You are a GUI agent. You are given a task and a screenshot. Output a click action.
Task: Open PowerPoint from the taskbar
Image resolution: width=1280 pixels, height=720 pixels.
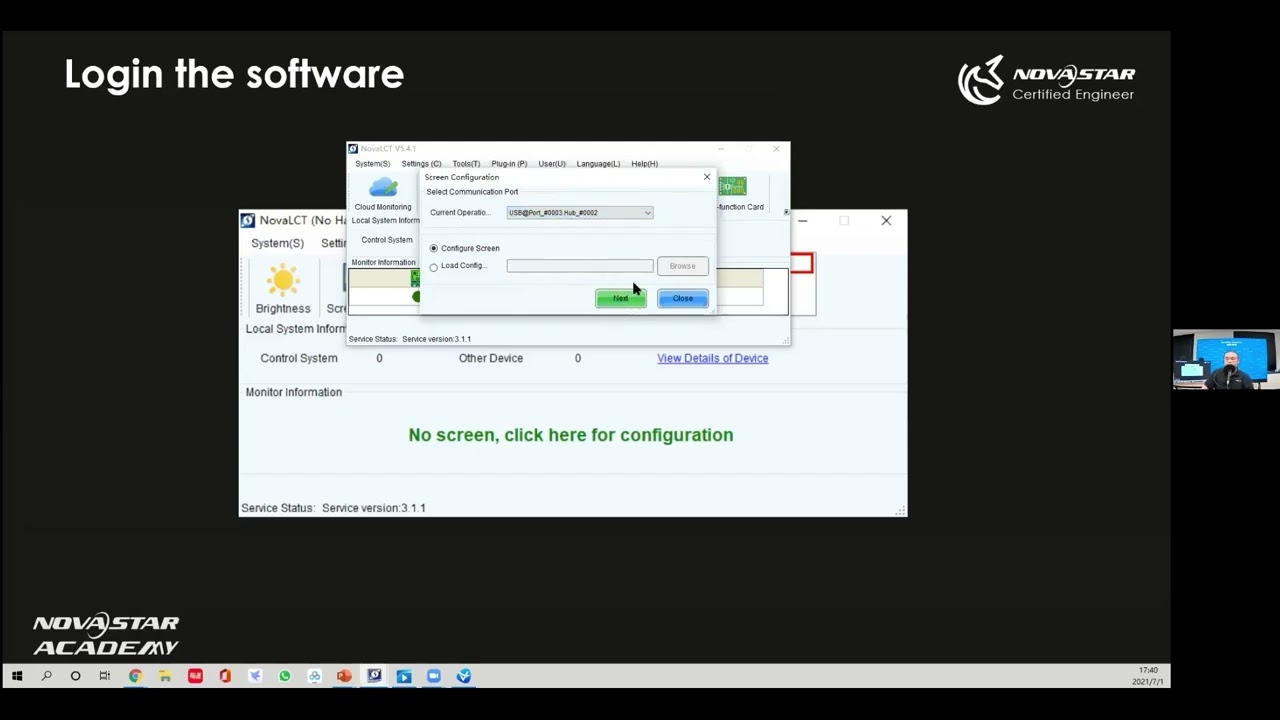(344, 676)
